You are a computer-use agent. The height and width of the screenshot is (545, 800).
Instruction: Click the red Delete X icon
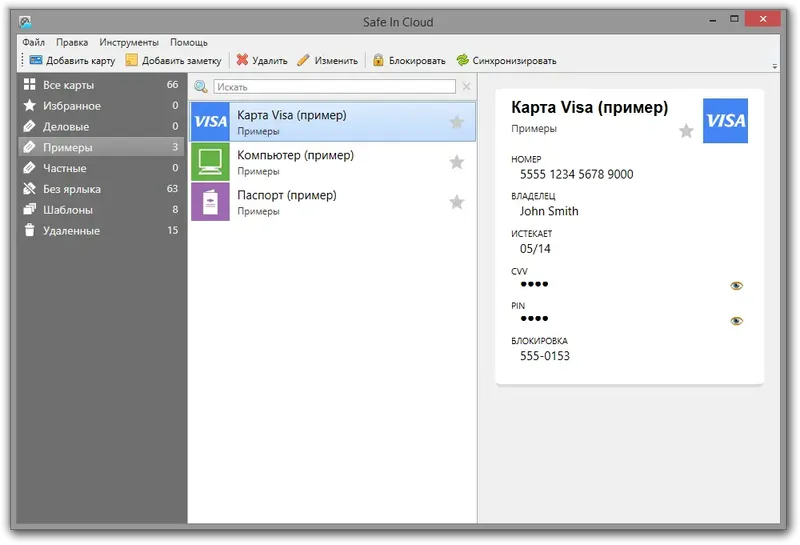(x=242, y=60)
